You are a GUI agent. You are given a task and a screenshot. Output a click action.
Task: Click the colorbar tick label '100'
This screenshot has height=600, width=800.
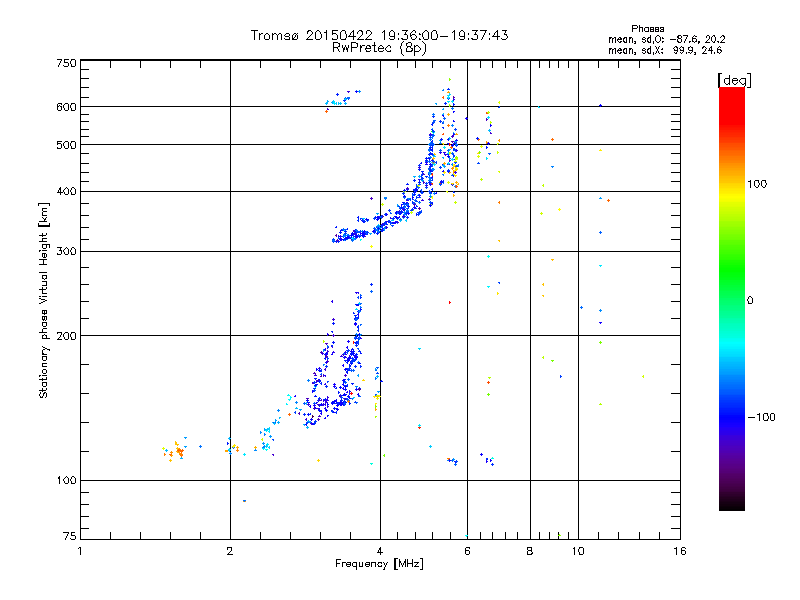click(757, 184)
